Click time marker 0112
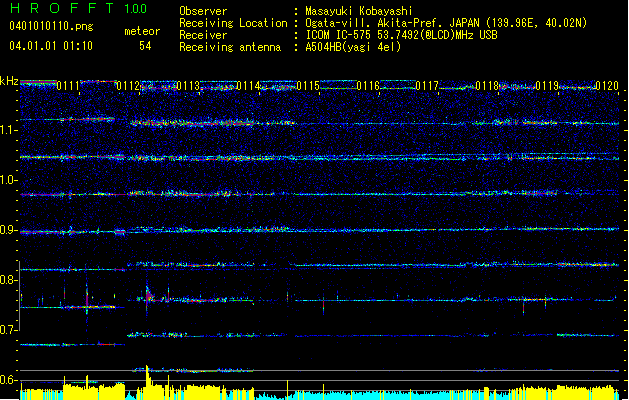Image resolution: width=629 pixels, height=400 pixels. (128, 86)
